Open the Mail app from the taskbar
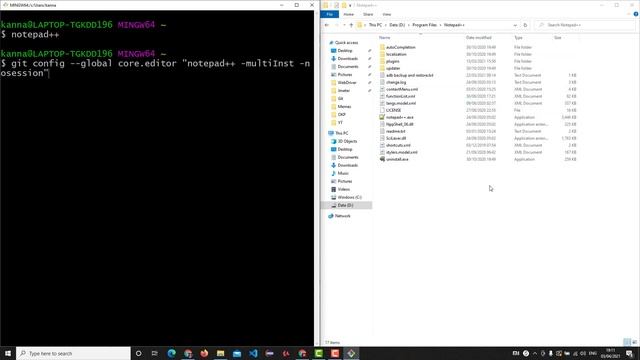Screen dimensions: 640x360 tap(237, 353)
